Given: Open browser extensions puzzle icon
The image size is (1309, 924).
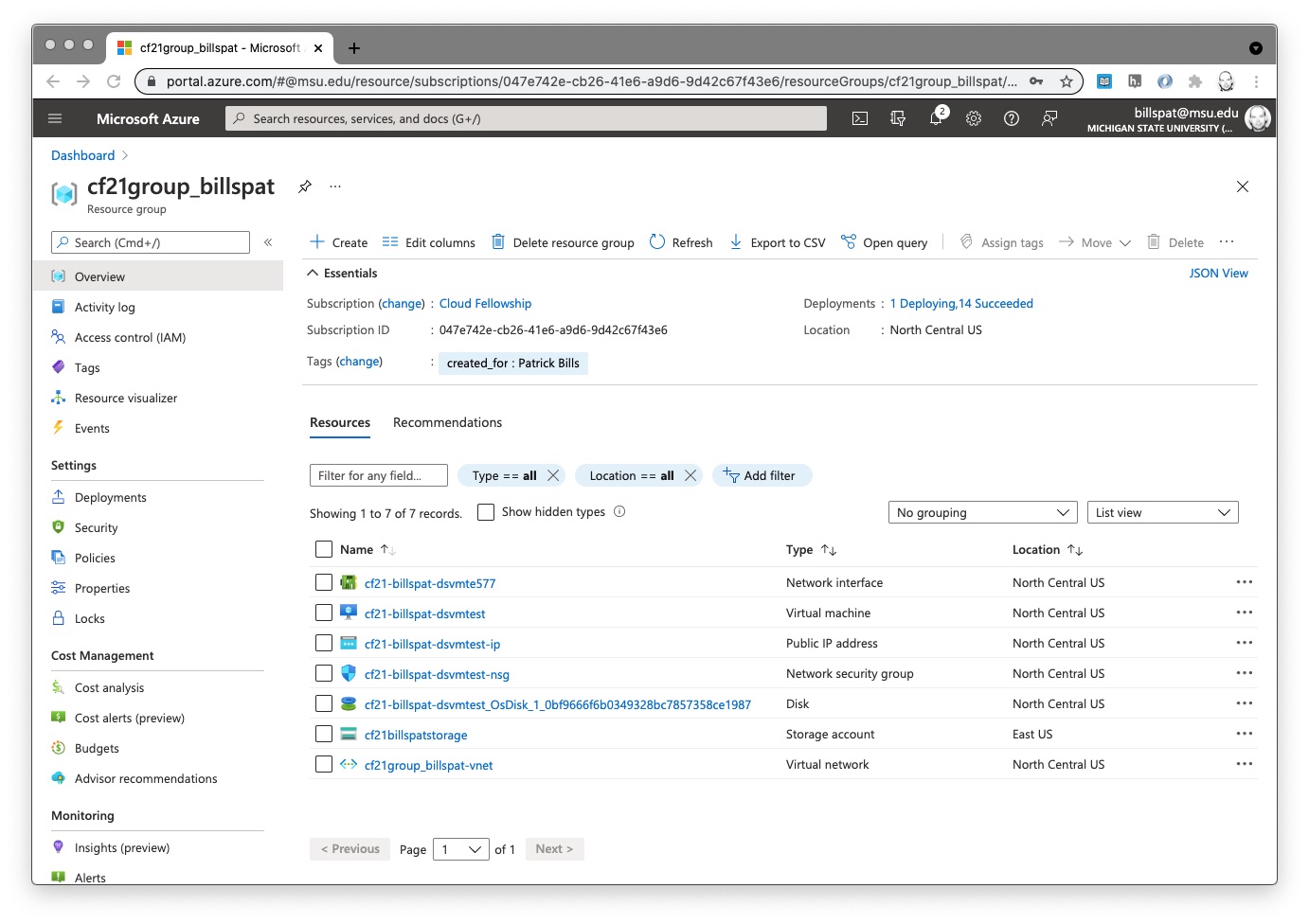Looking at the screenshot, I should click(1195, 81).
